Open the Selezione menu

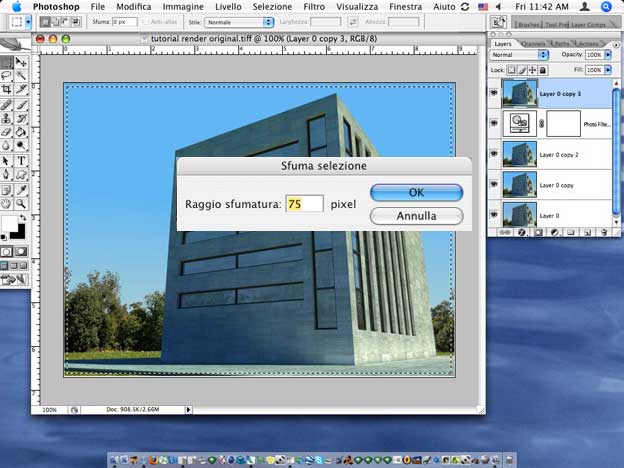[272, 7]
